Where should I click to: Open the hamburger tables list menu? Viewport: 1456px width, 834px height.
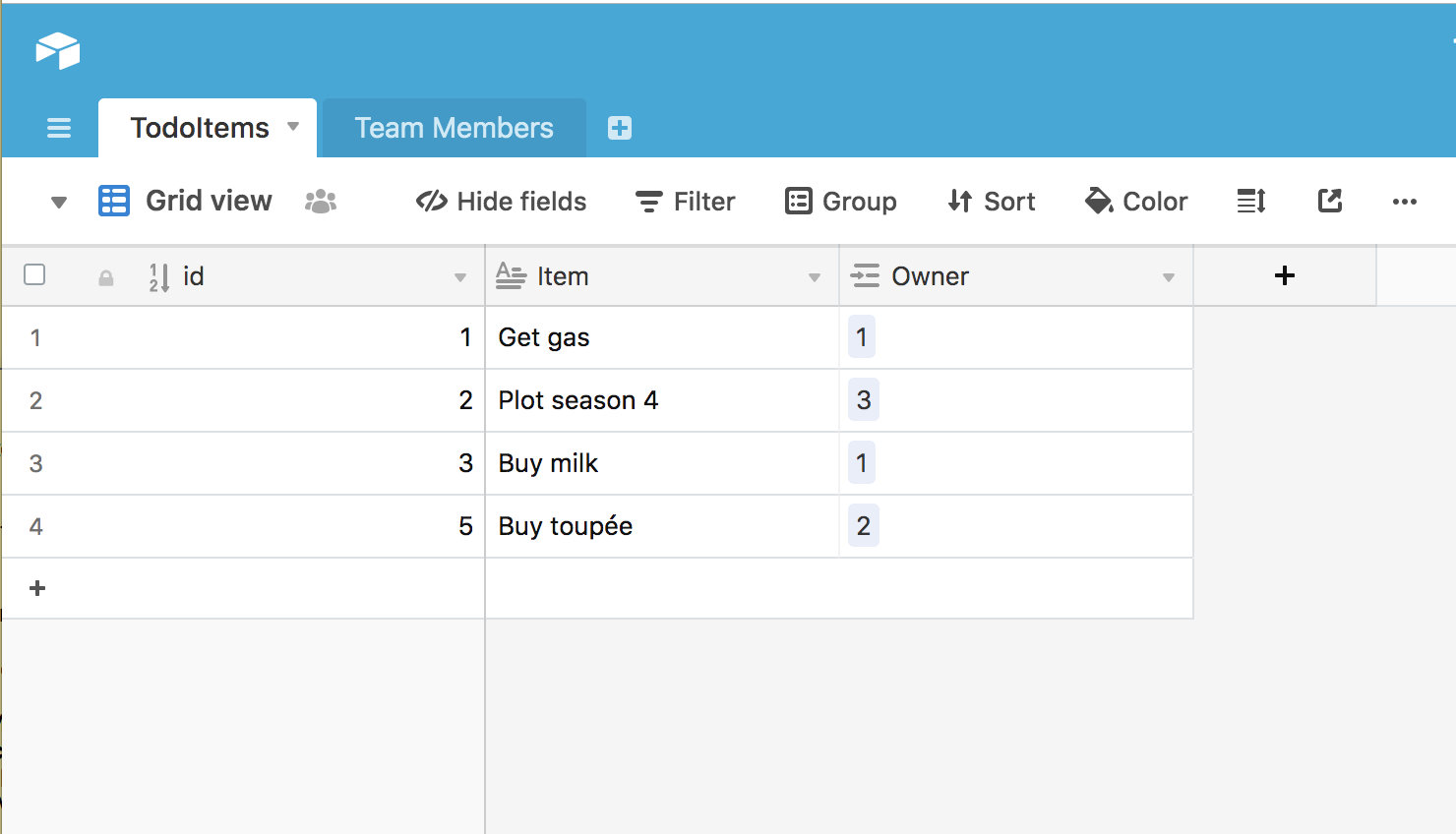[x=59, y=128]
